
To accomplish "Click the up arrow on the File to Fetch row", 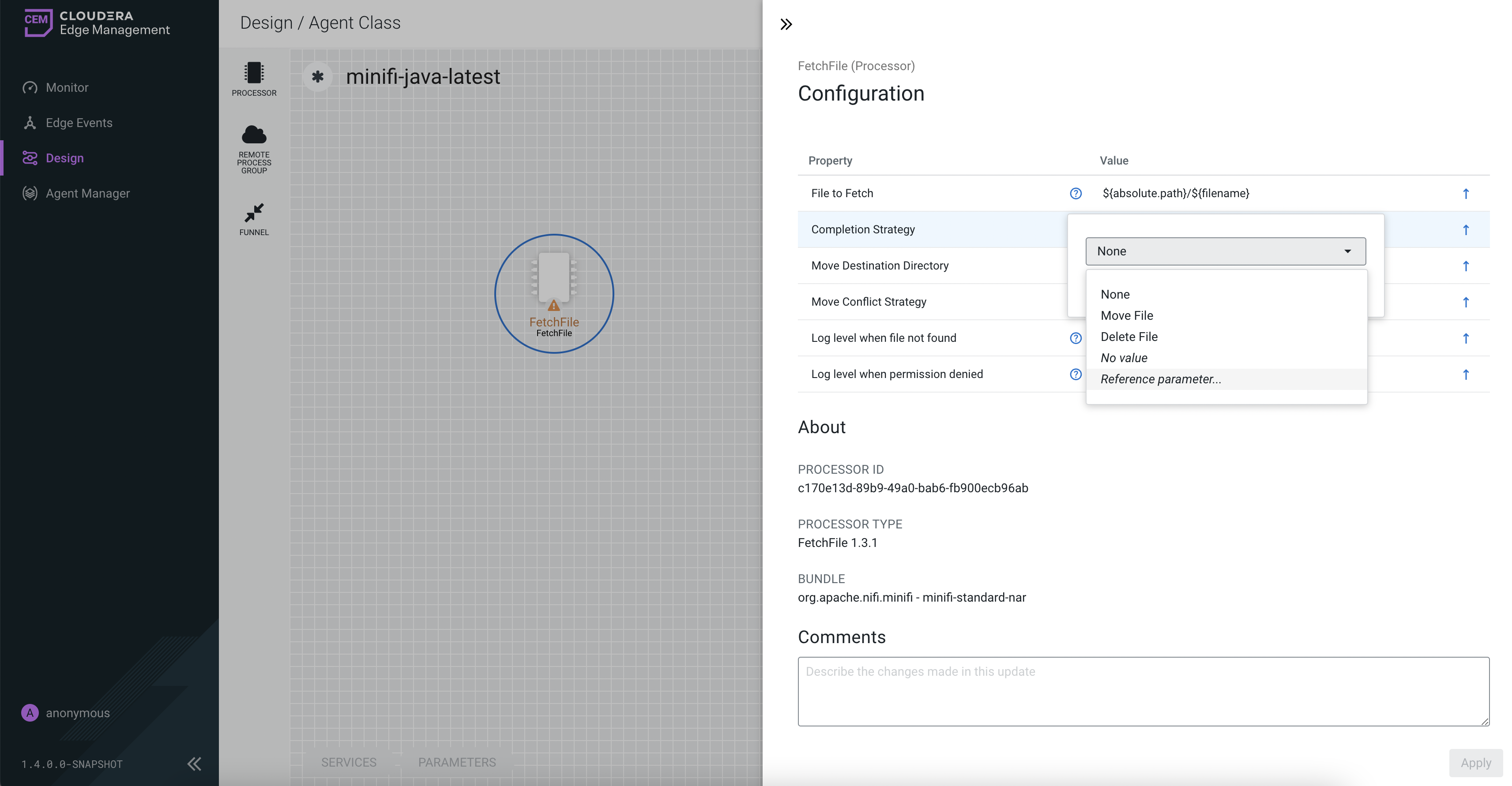I will pos(1466,194).
